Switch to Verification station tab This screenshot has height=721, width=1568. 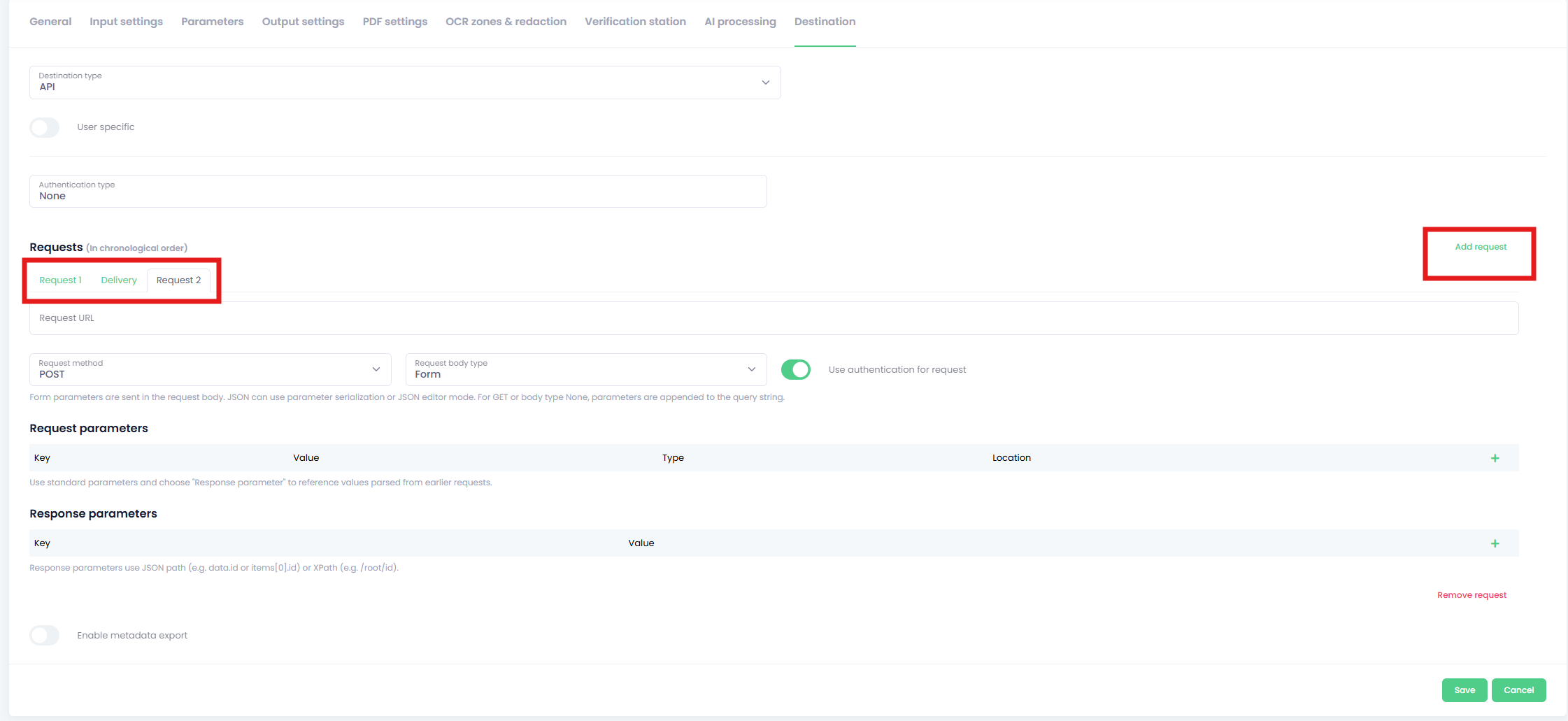pyautogui.click(x=636, y=22)
